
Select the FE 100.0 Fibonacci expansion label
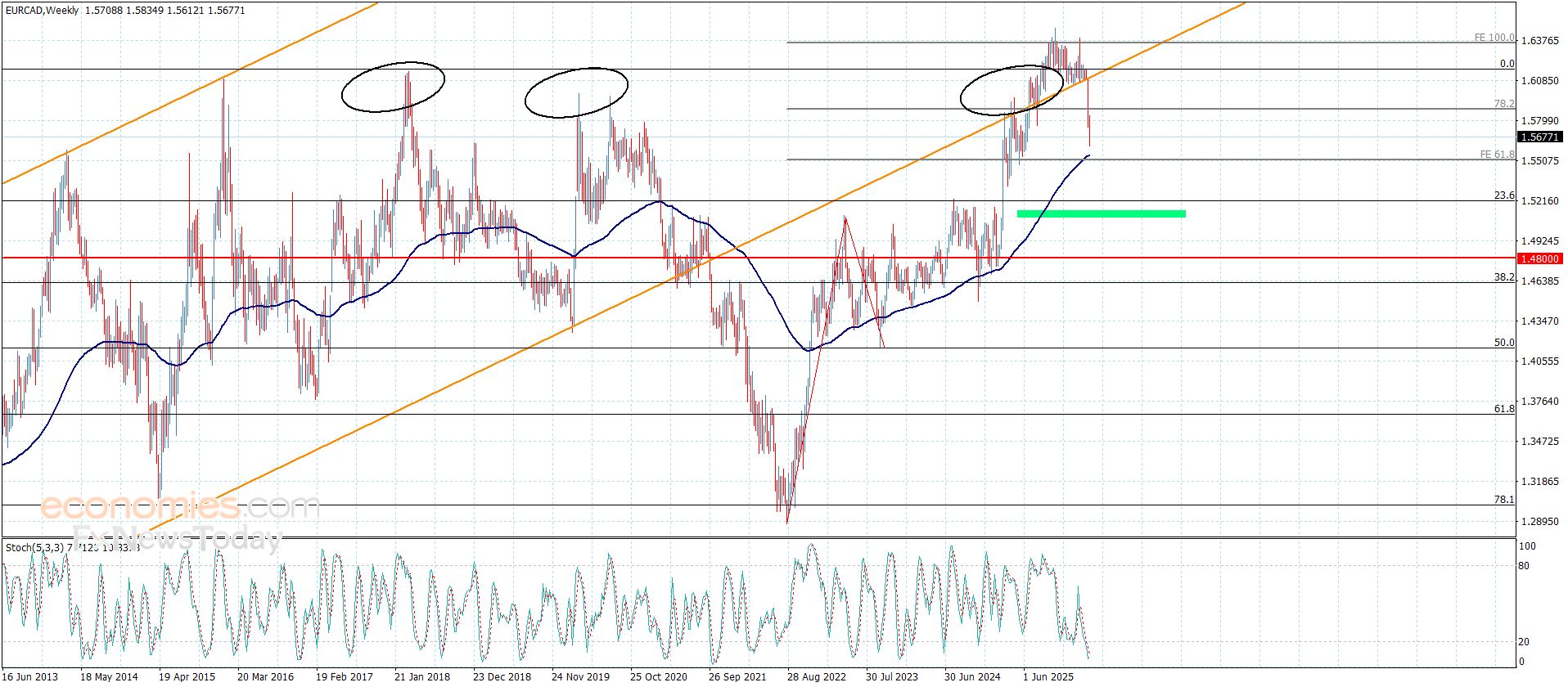click(1494, 38)
